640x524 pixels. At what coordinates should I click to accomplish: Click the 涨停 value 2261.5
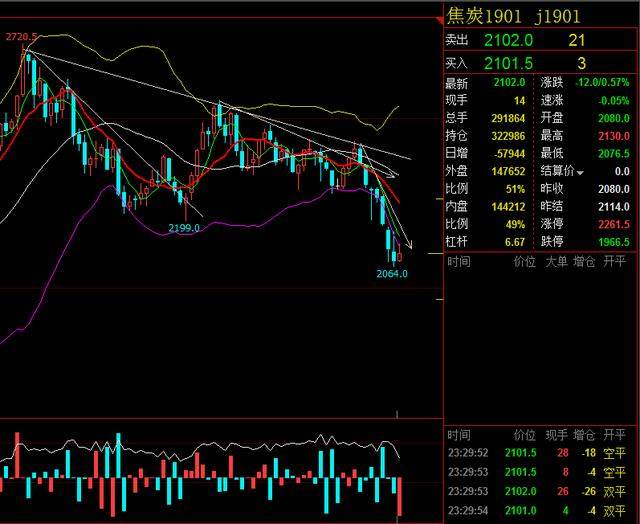point(614,224)
